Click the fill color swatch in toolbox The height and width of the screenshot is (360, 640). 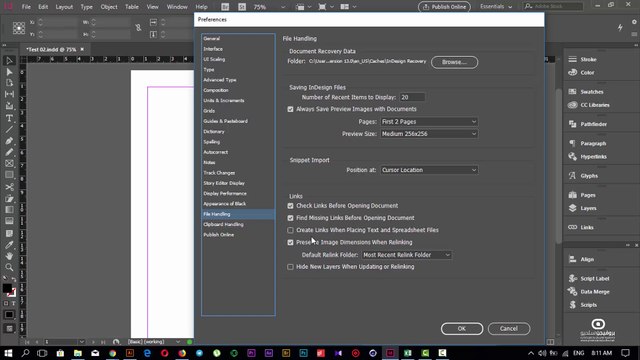pyautogui.click(x=7, y=288)
